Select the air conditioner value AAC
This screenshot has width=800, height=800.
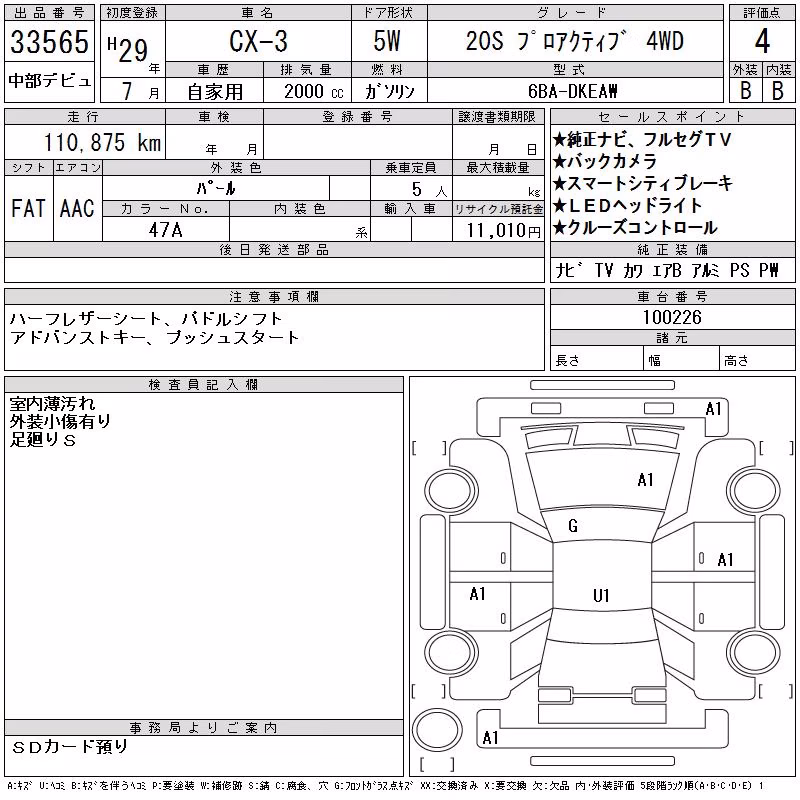point(77,208)
